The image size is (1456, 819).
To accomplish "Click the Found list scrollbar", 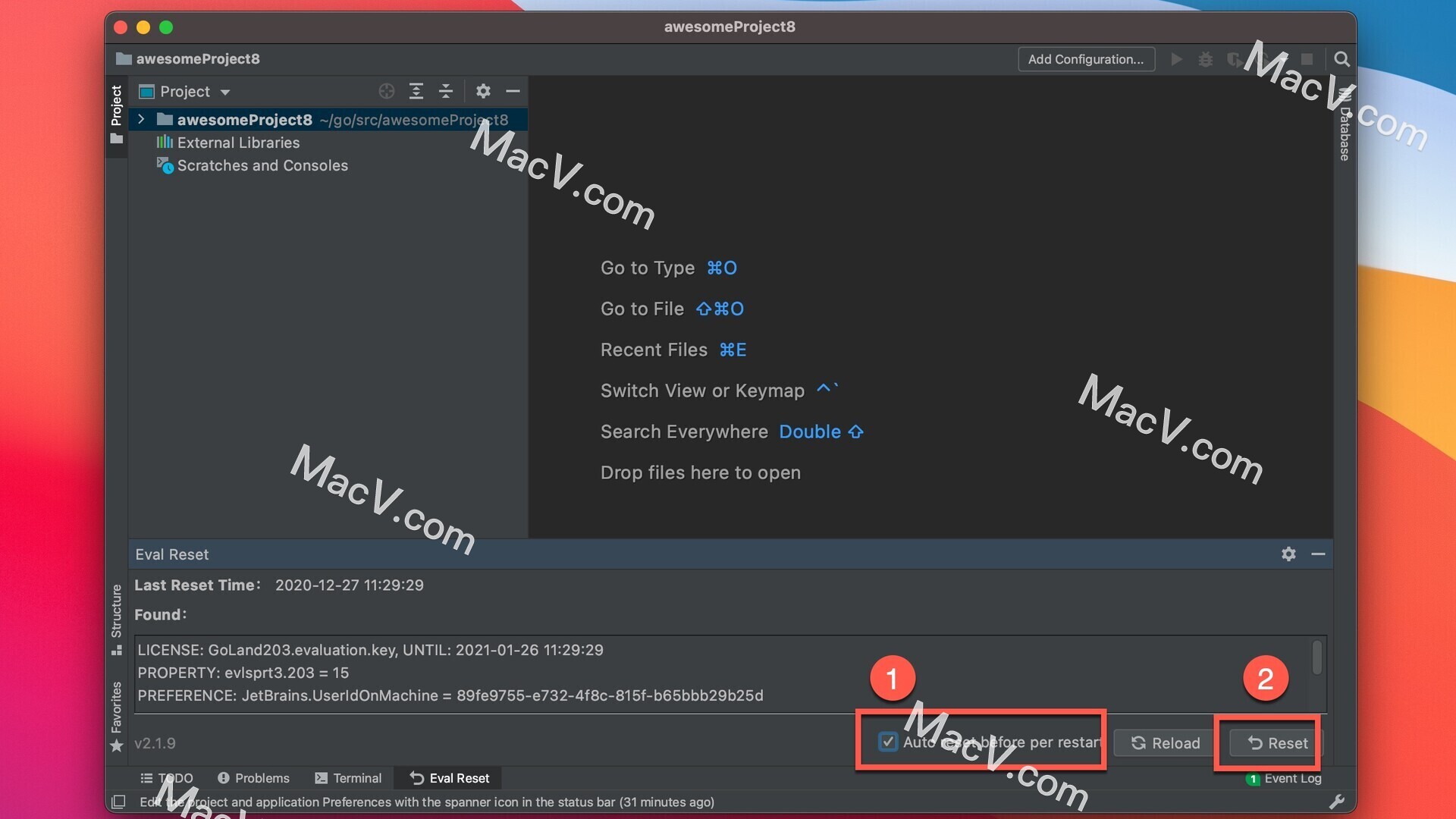I will click(x=1316, y=657).
